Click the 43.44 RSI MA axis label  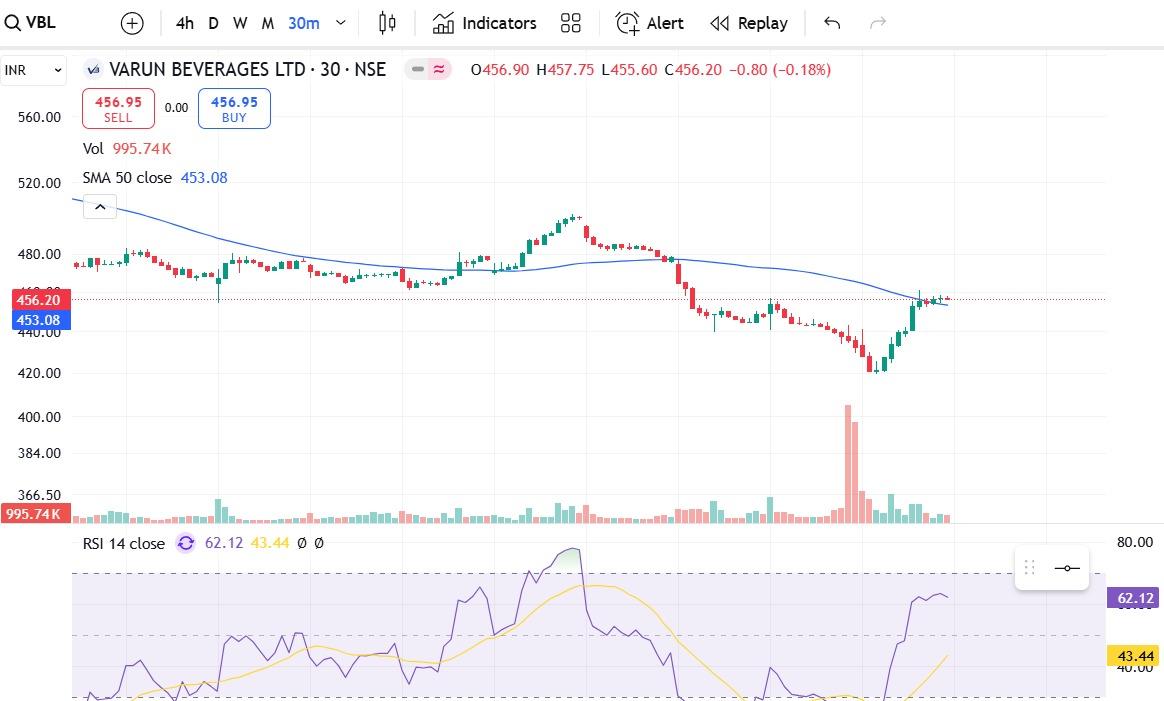(1133, 656)
